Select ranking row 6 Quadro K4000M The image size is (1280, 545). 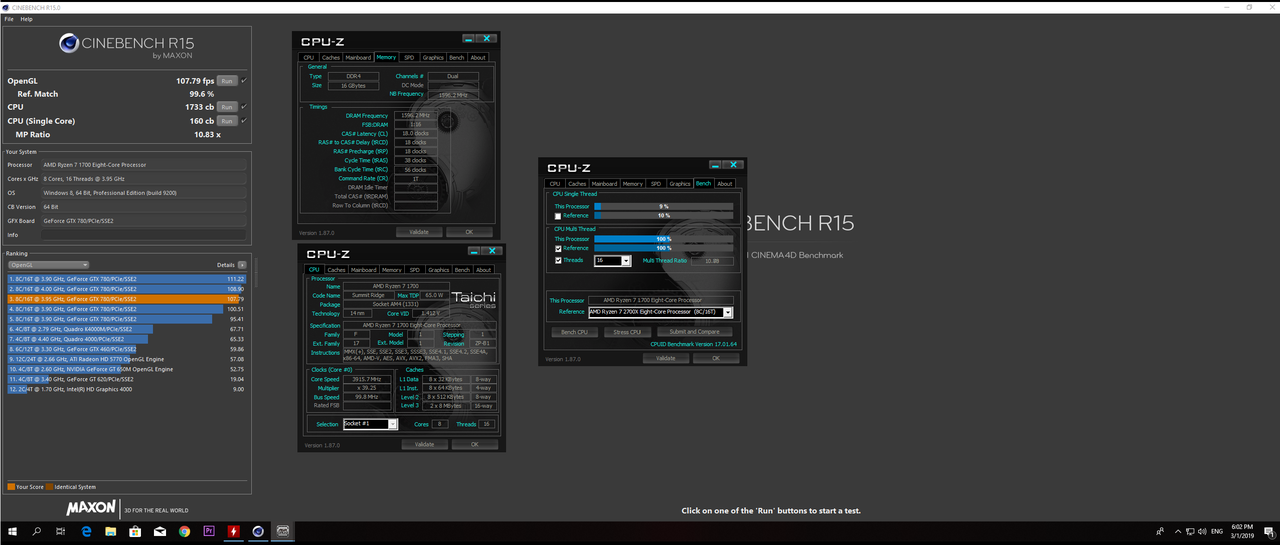(x=126, y=329)
